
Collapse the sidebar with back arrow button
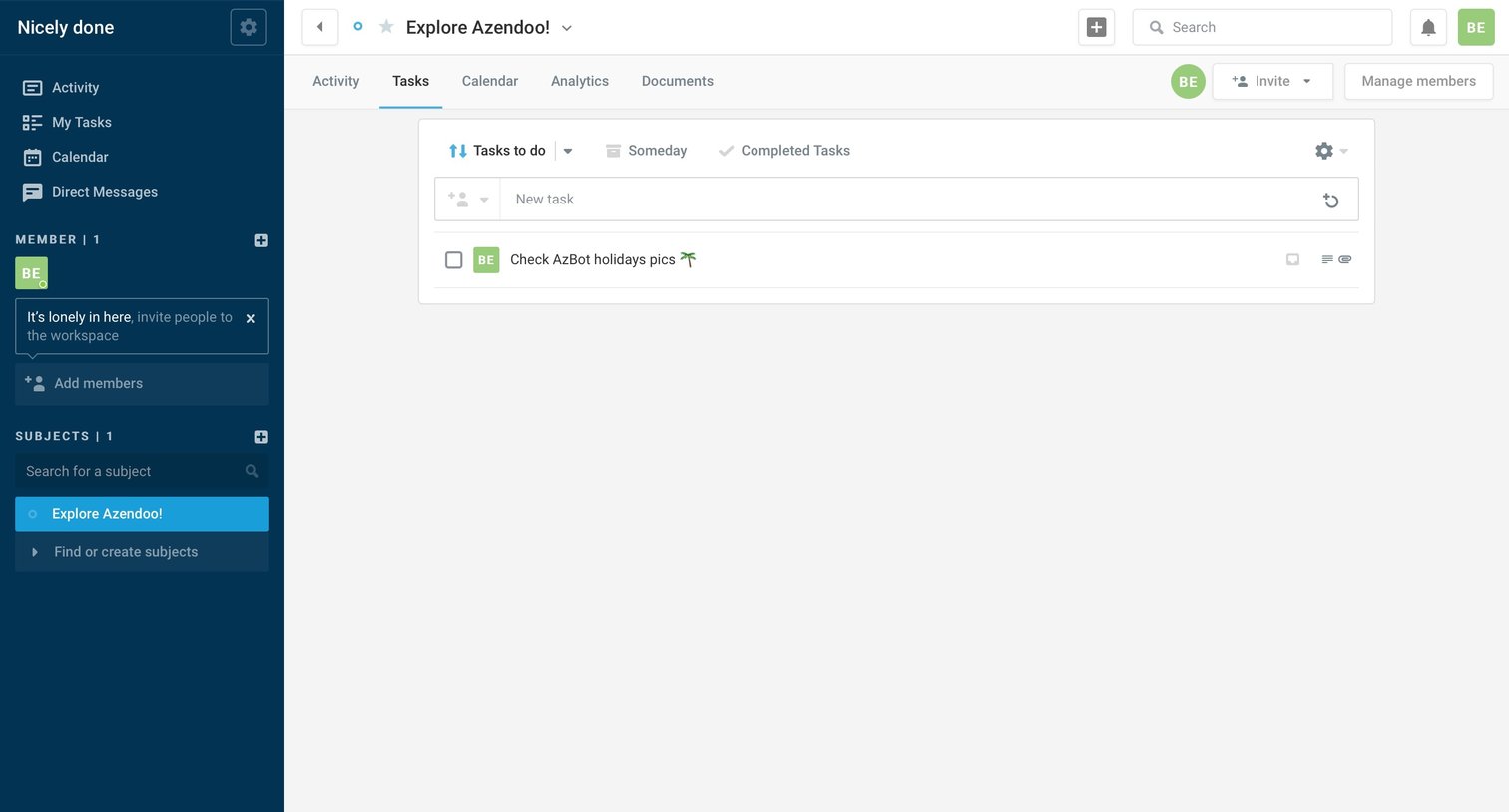[x=319, y=27]
